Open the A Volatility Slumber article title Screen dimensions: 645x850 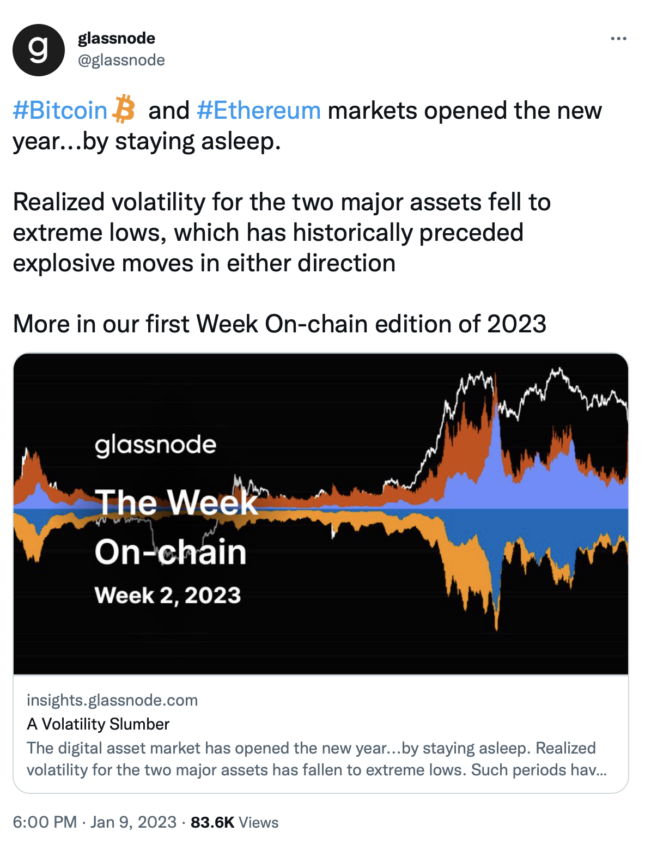point(98,724)
